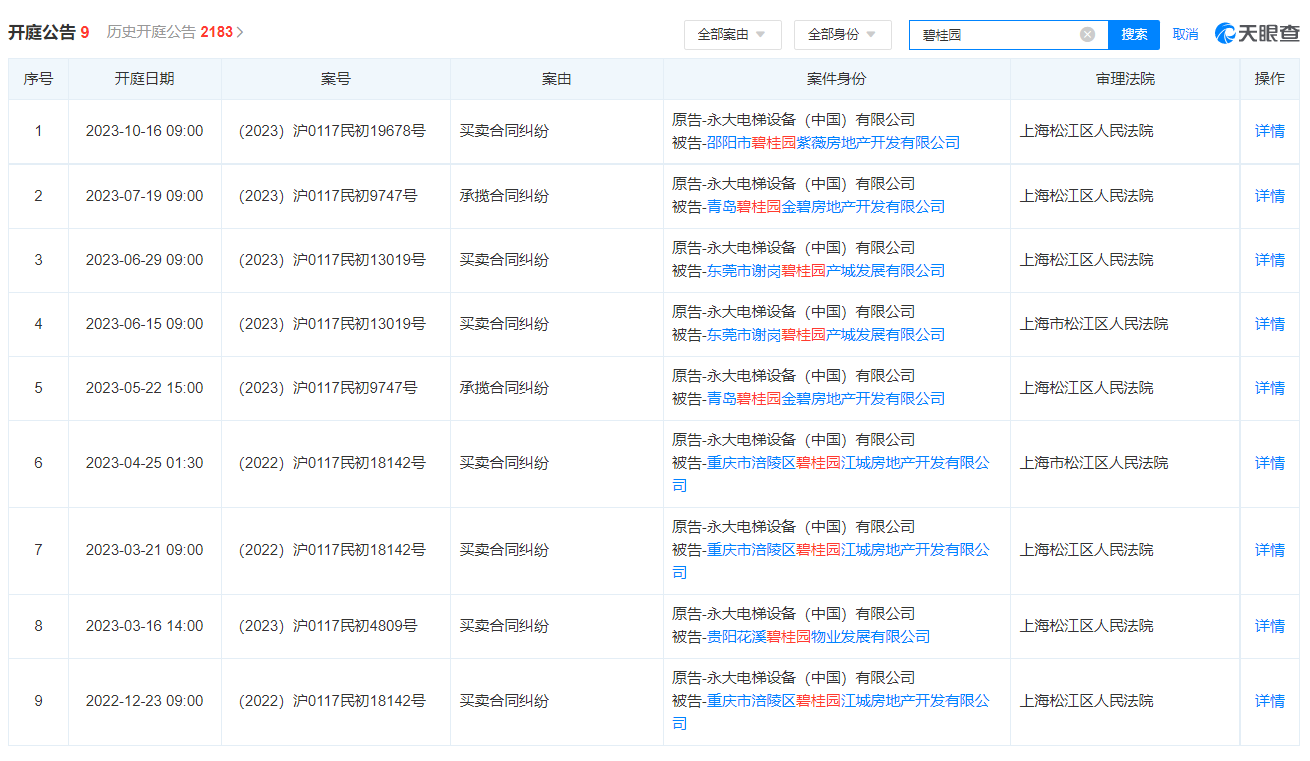Image resolution: width=1310 pixels, height=761 pixels.
Task: Clear the search field with the X icon
Action: point(1087,34)
